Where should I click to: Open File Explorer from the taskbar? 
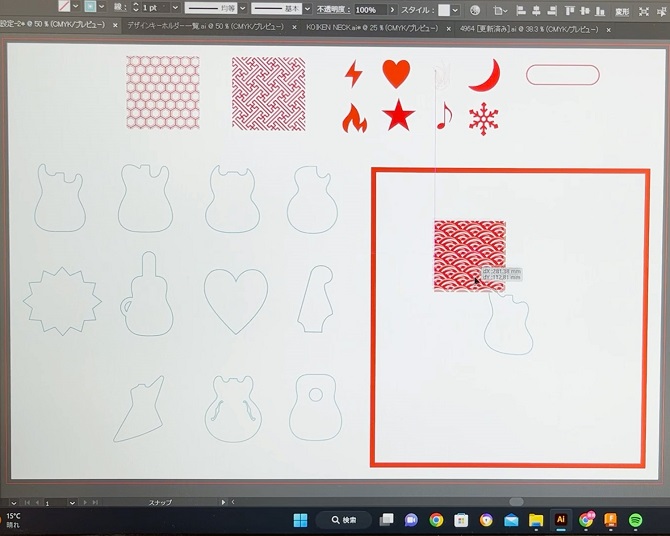coord(536,520)
